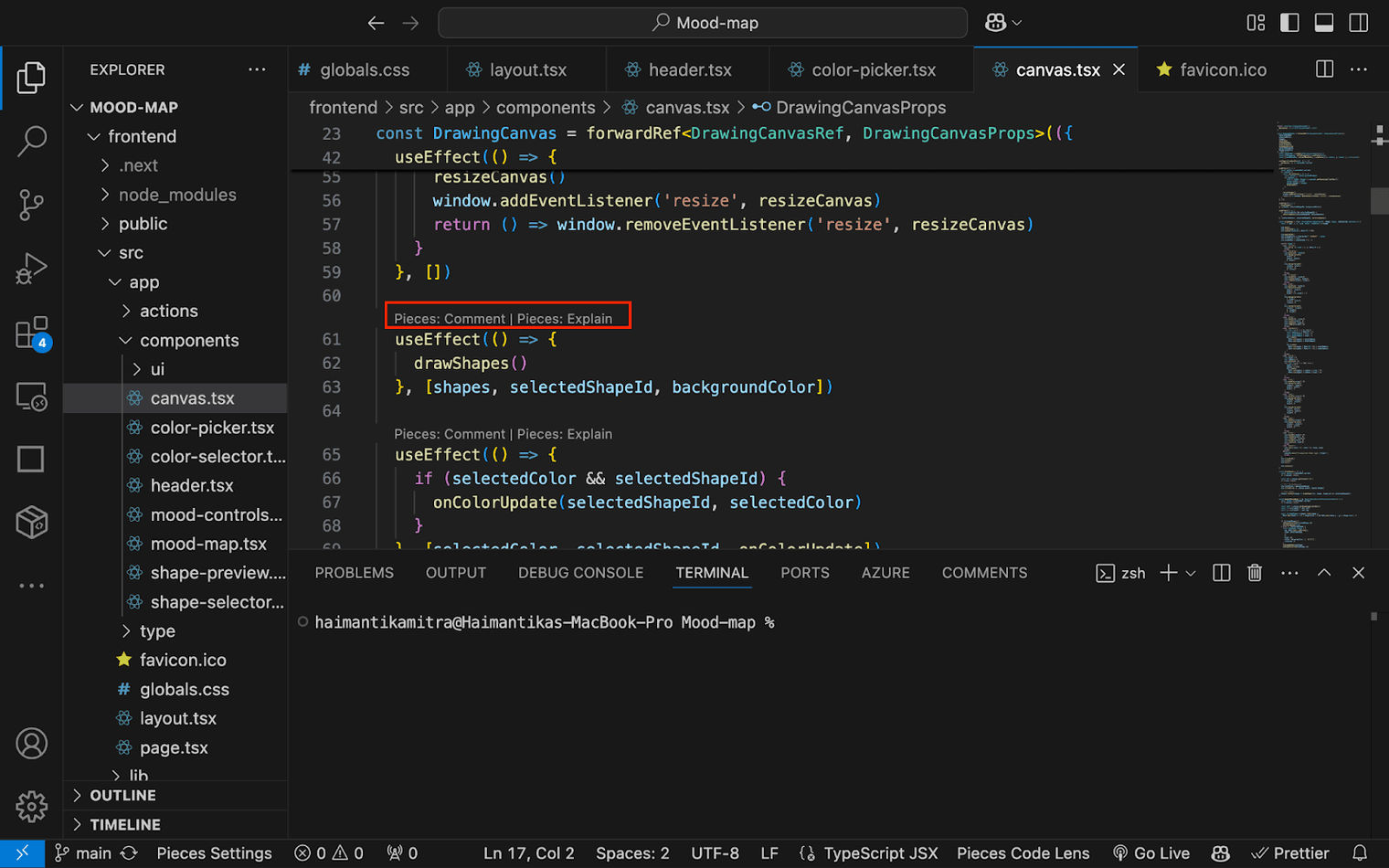Toggle secondary side bar visibility
The height and width of the screenshot is (868, 1389).
1359,23
